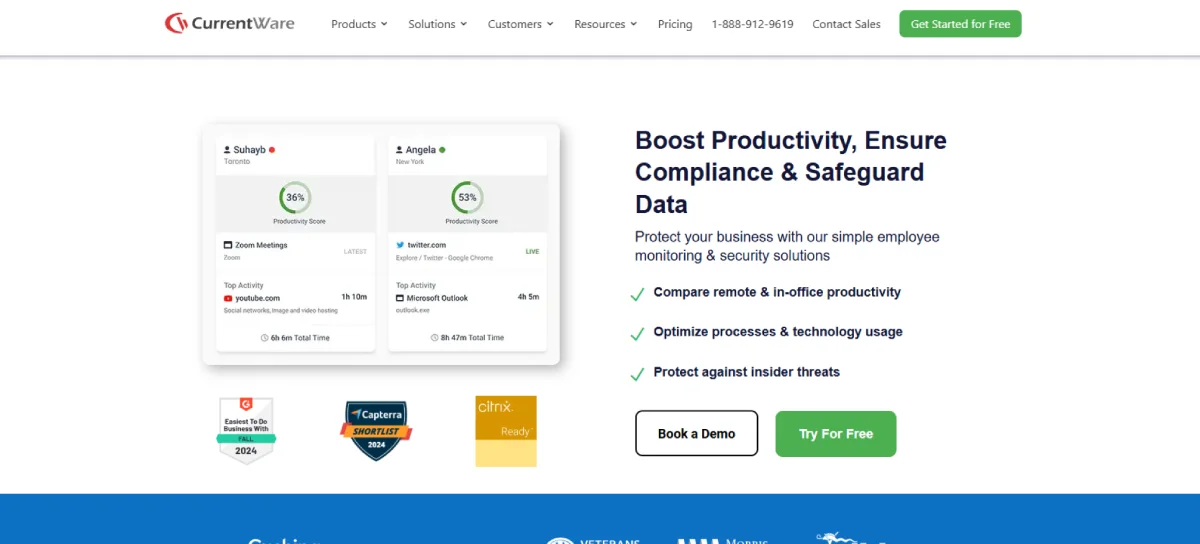Click Suhayb's user profile icon
The image size is (1200, 544).
[x=227, y=150]
